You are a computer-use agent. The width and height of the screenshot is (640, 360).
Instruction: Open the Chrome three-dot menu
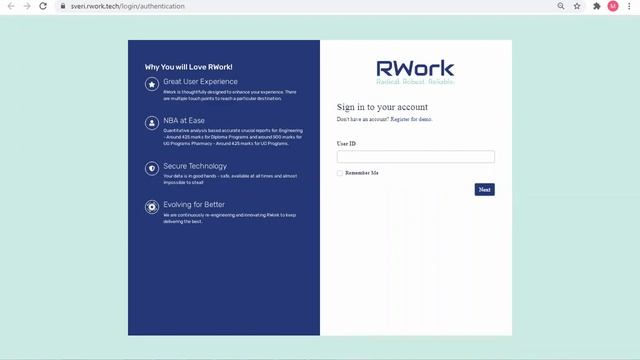click(629, 6)
